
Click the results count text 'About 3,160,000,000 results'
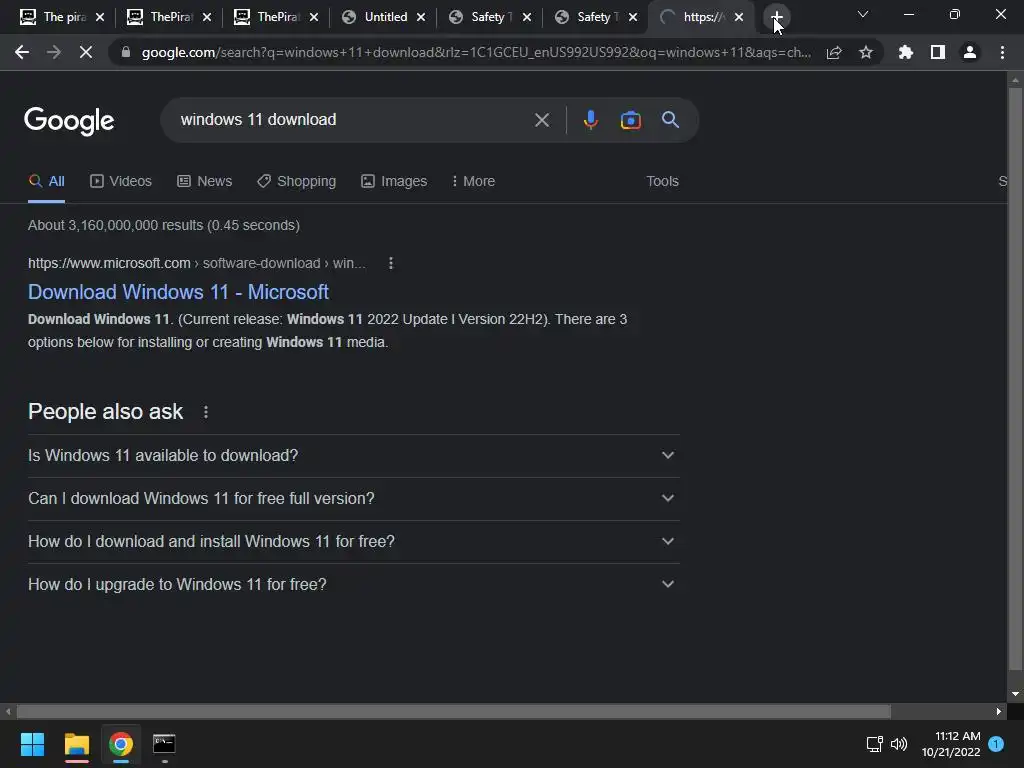(x=116, y=225)
